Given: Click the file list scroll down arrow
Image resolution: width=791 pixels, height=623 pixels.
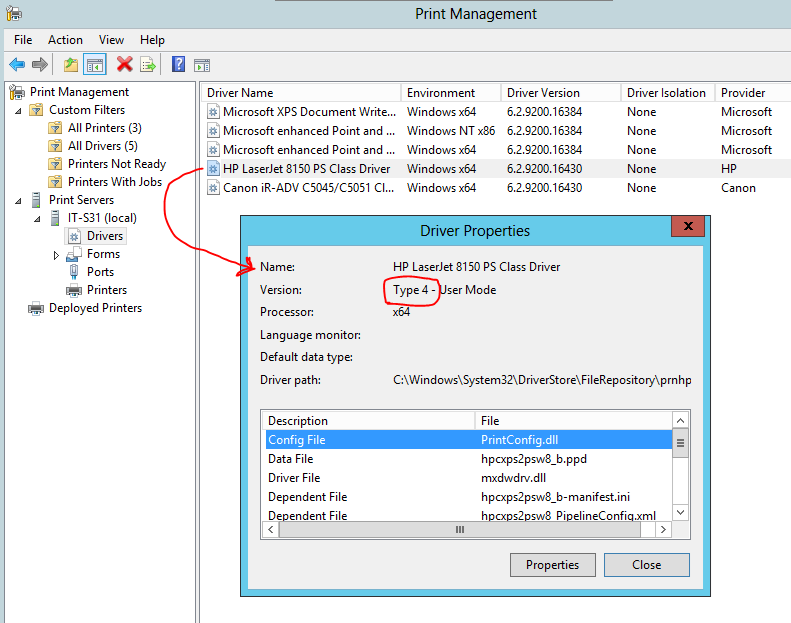Looking at the screenshot, I should (681, 513).
